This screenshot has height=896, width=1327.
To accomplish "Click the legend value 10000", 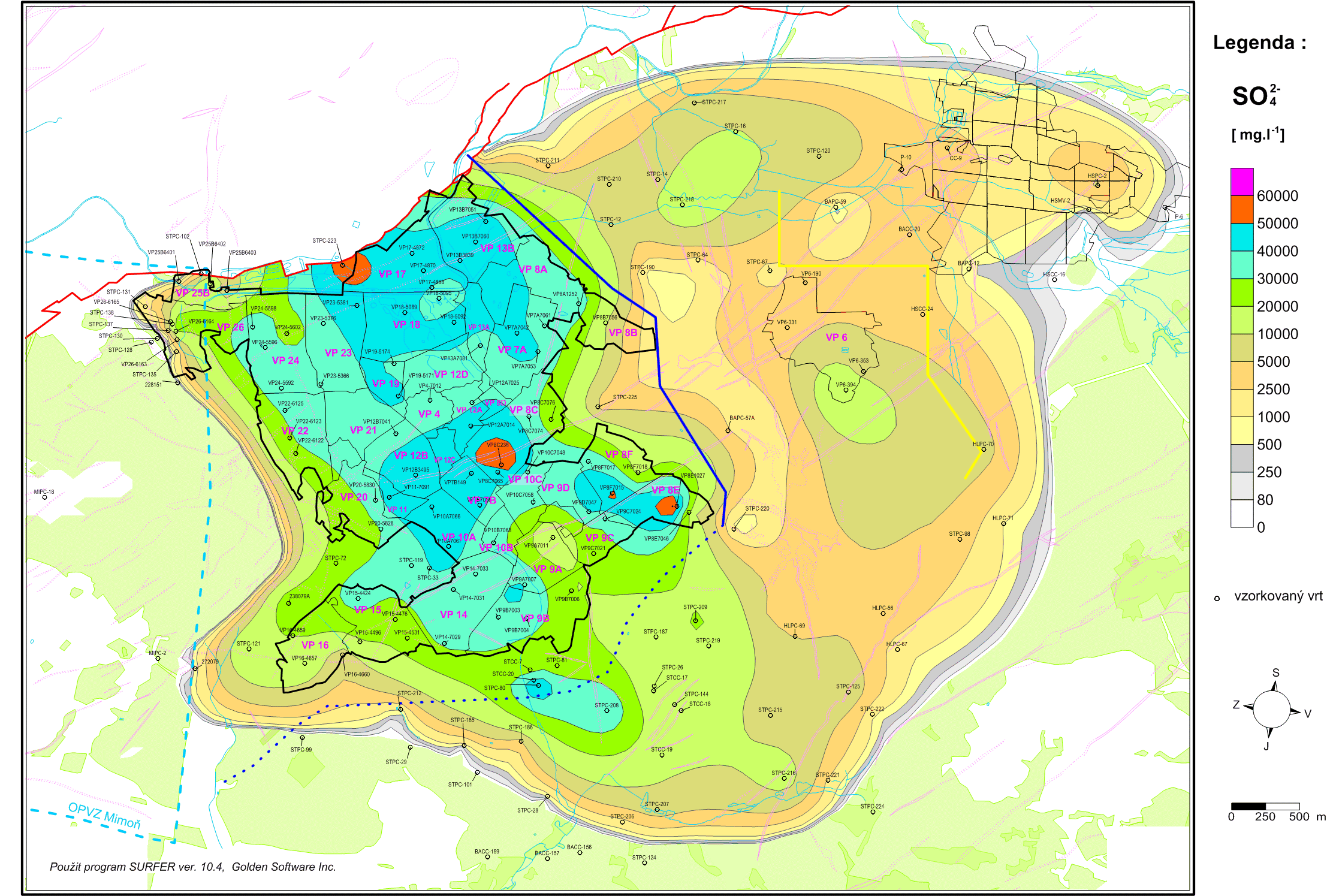I will (1277, 334).
